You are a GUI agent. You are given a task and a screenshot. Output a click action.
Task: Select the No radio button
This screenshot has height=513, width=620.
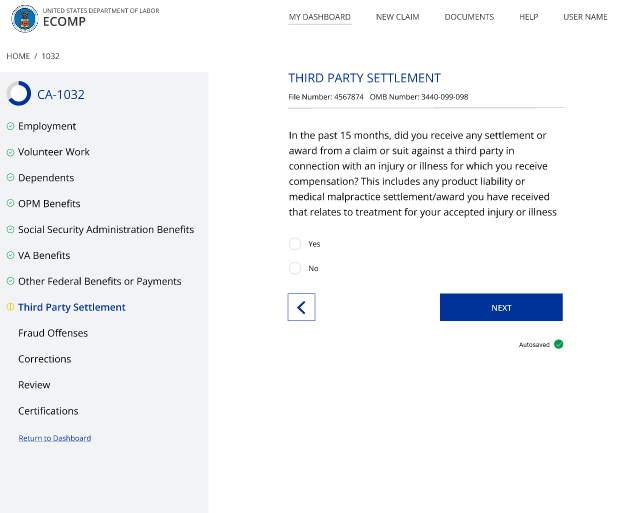point(295,268)
